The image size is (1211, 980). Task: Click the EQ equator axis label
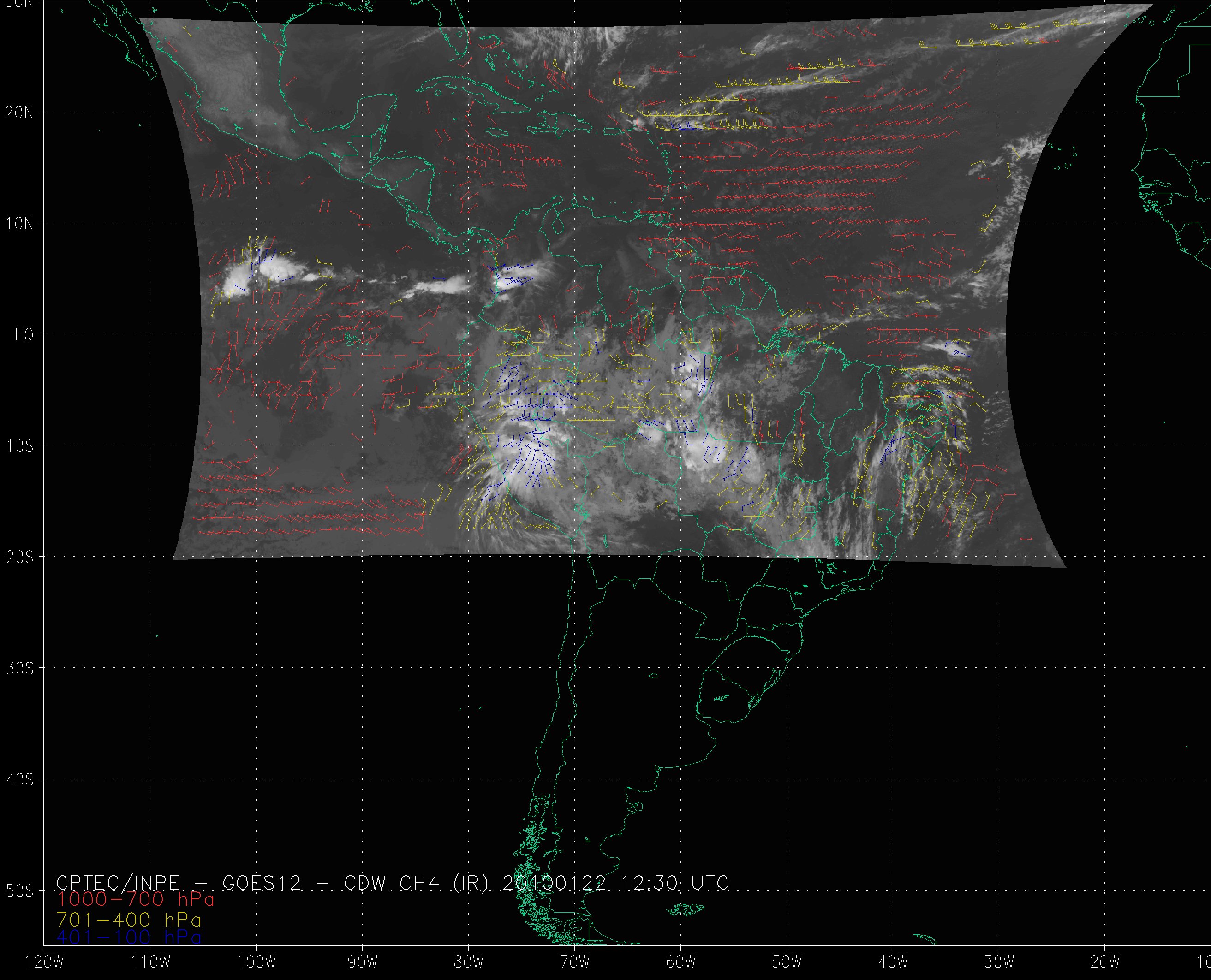[24, 335]
